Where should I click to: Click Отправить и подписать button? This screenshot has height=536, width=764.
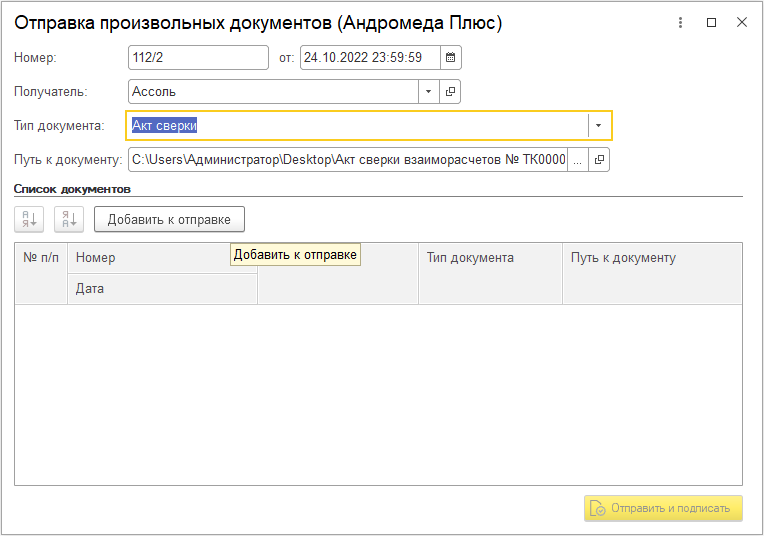coord(663,508)
